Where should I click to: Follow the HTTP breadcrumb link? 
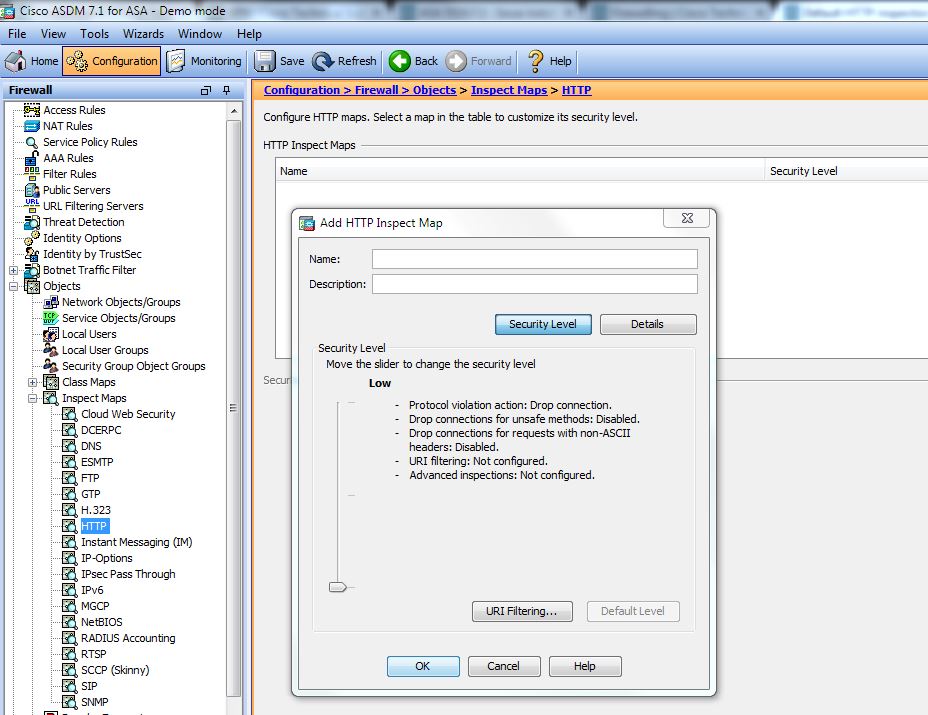click(576, 90)
